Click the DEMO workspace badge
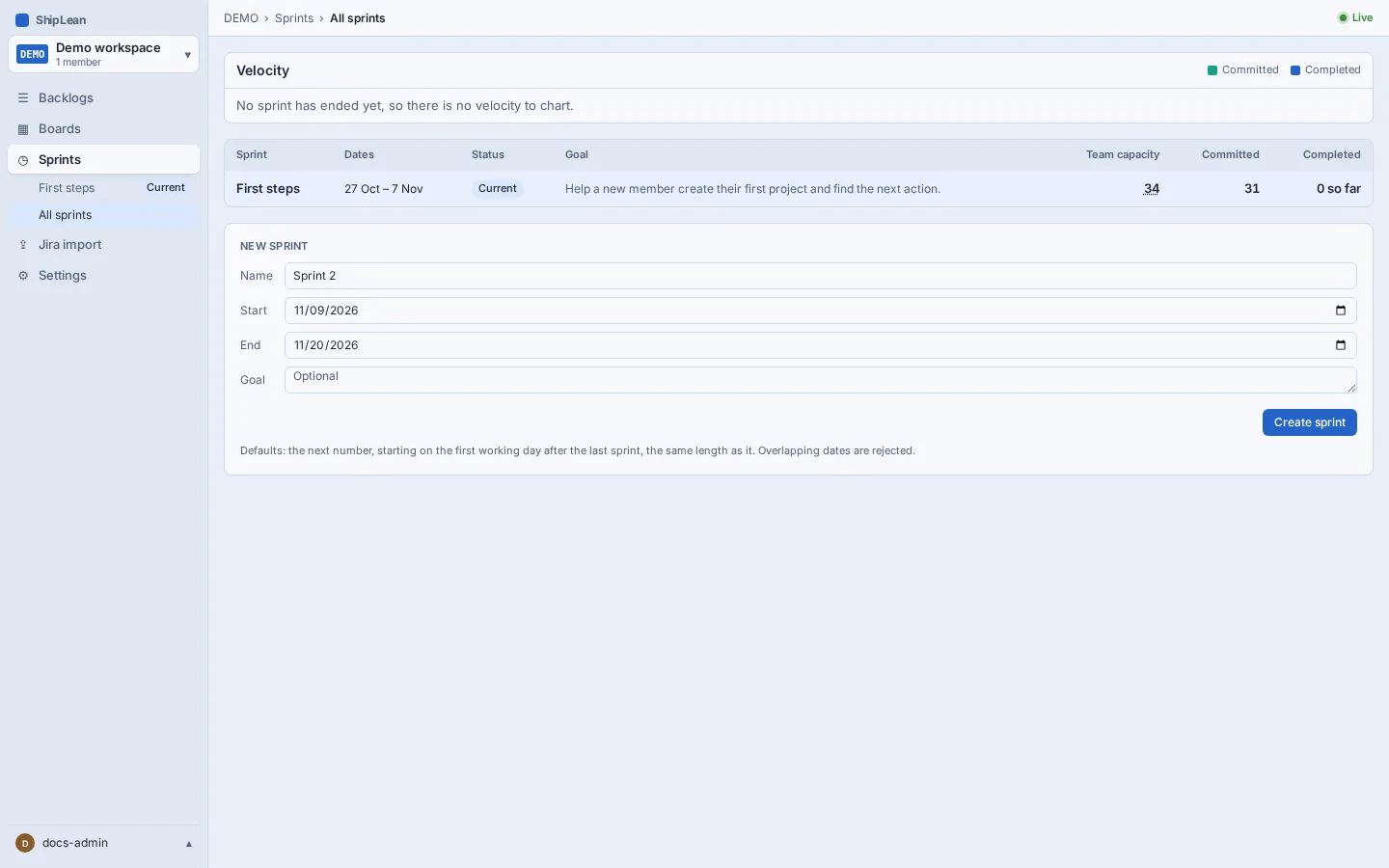 tap(33, 54)
